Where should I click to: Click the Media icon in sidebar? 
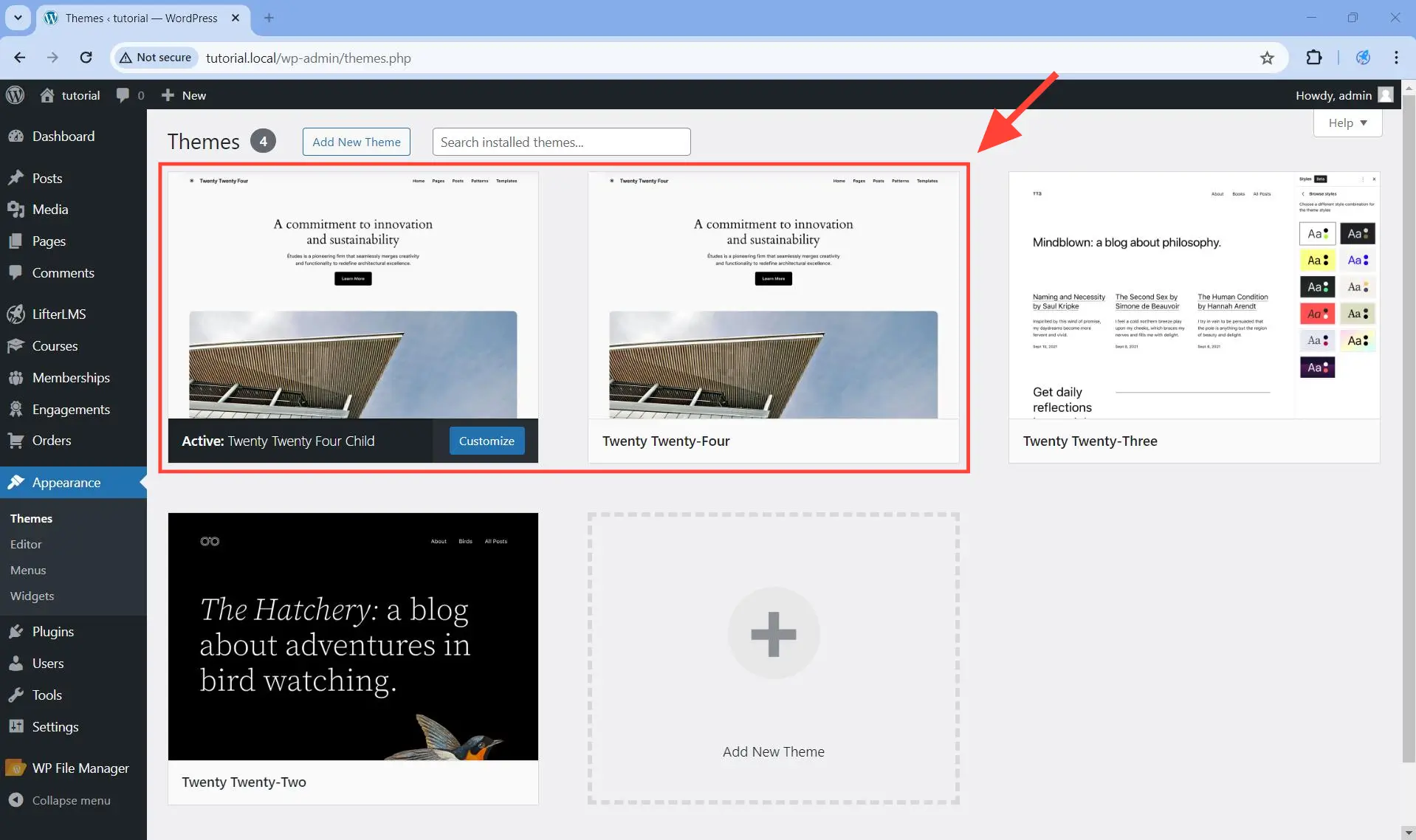16,210
